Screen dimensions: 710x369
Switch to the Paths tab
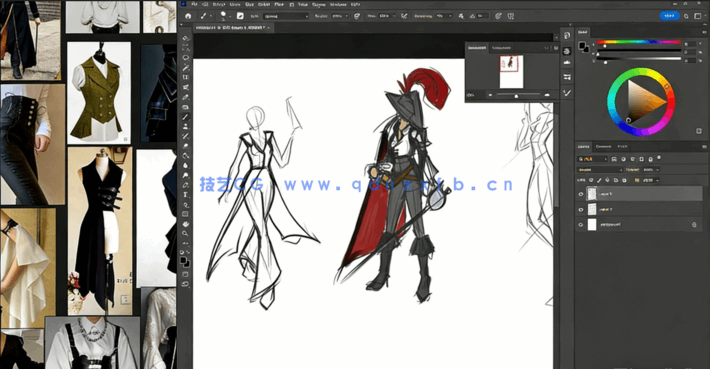(x=623, y=147)
